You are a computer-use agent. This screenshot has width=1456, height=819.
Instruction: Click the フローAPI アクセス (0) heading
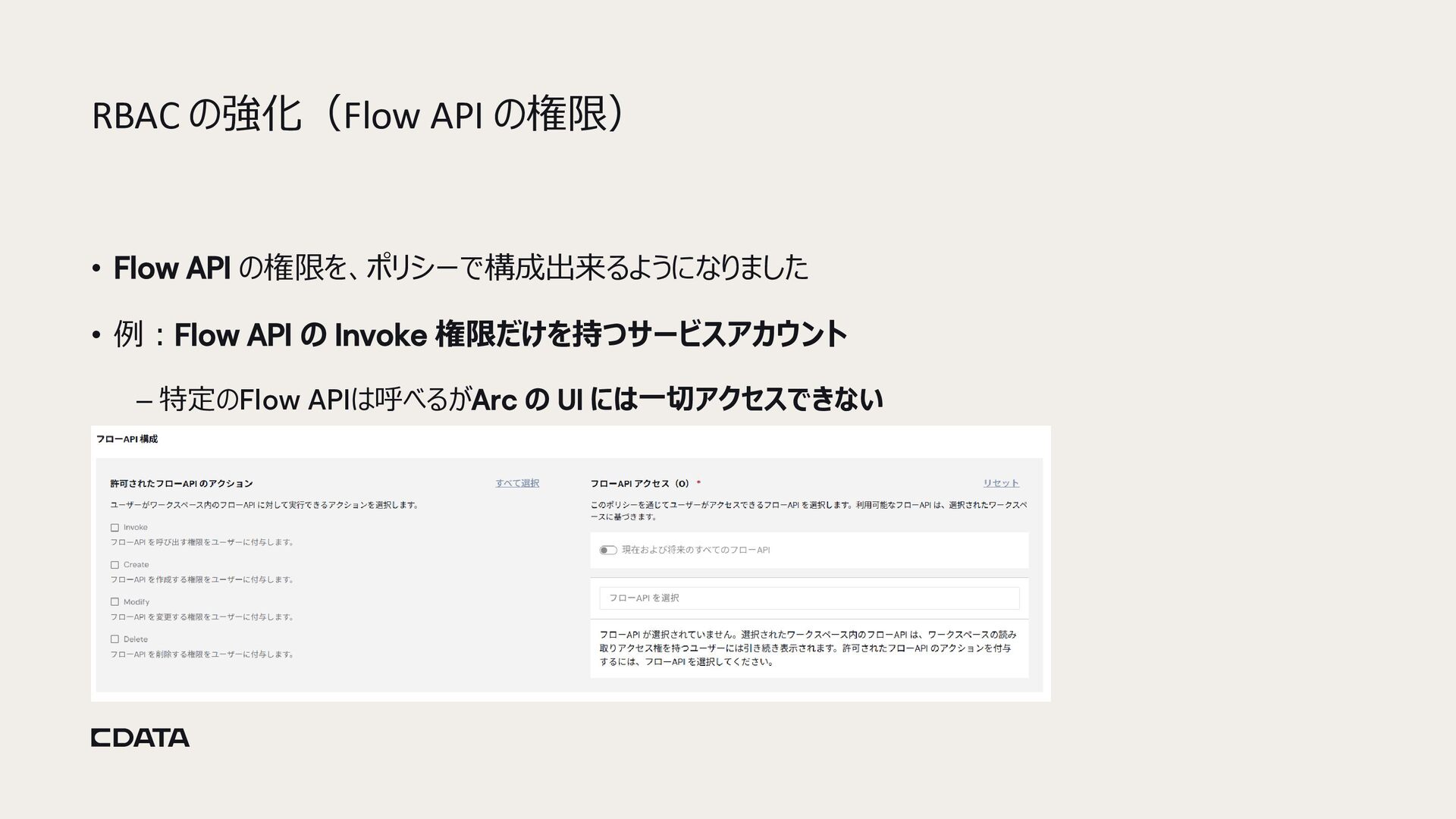tap(641, 483)
